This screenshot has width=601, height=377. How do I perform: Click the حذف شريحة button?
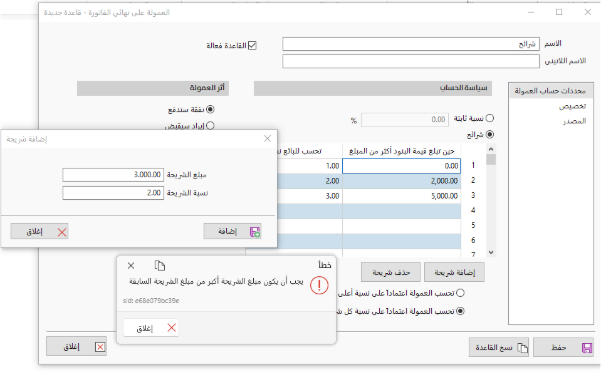click(391, 272)
